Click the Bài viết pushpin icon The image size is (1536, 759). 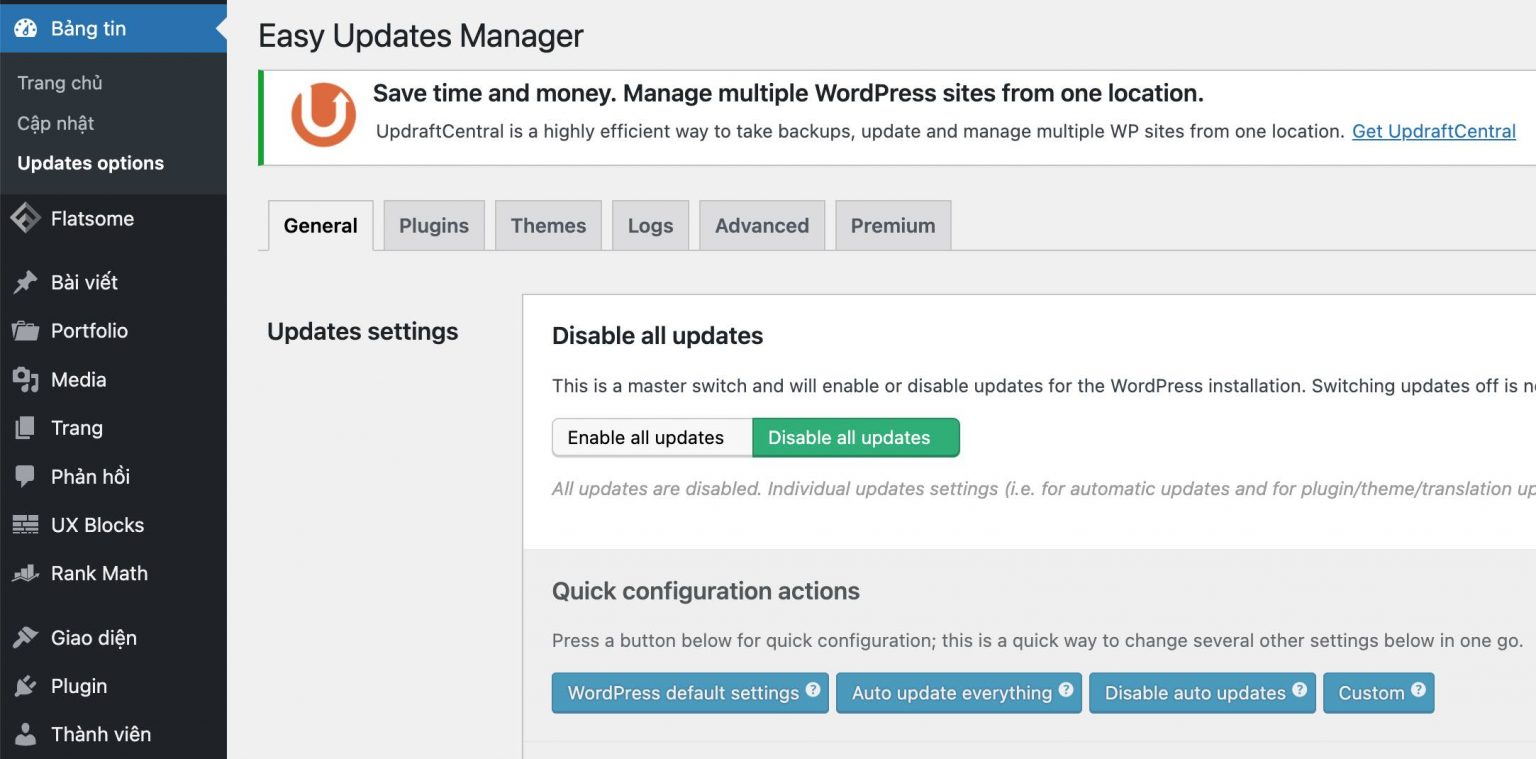(x=25, y=282)
